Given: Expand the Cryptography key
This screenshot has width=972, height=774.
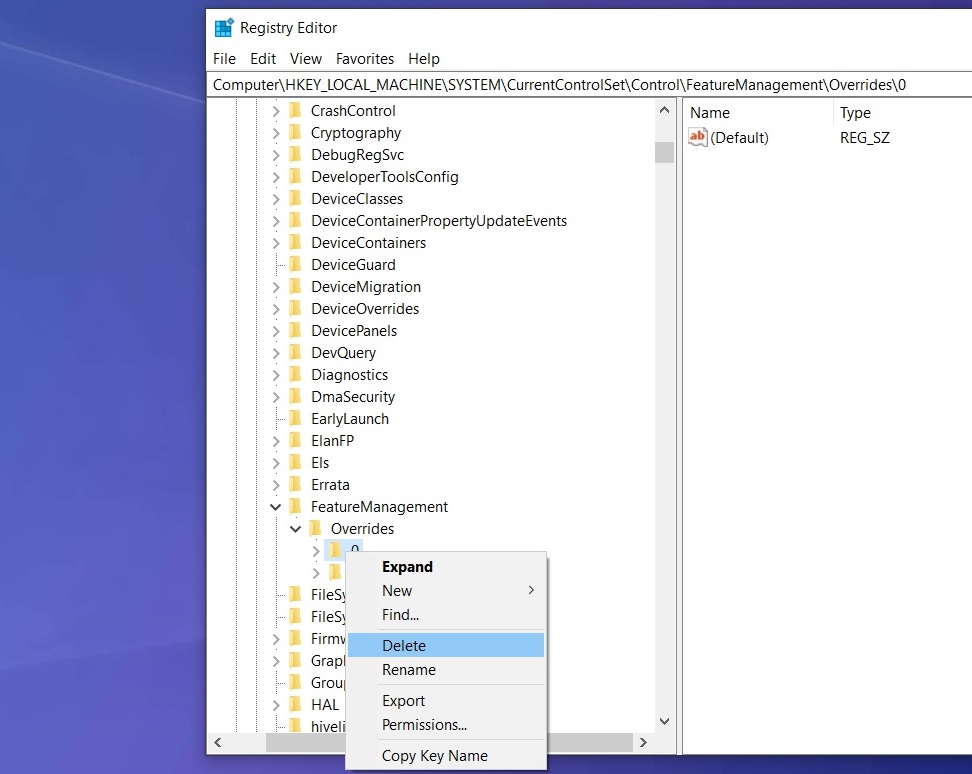Looking at the screenshot, I should click(276, 133).
